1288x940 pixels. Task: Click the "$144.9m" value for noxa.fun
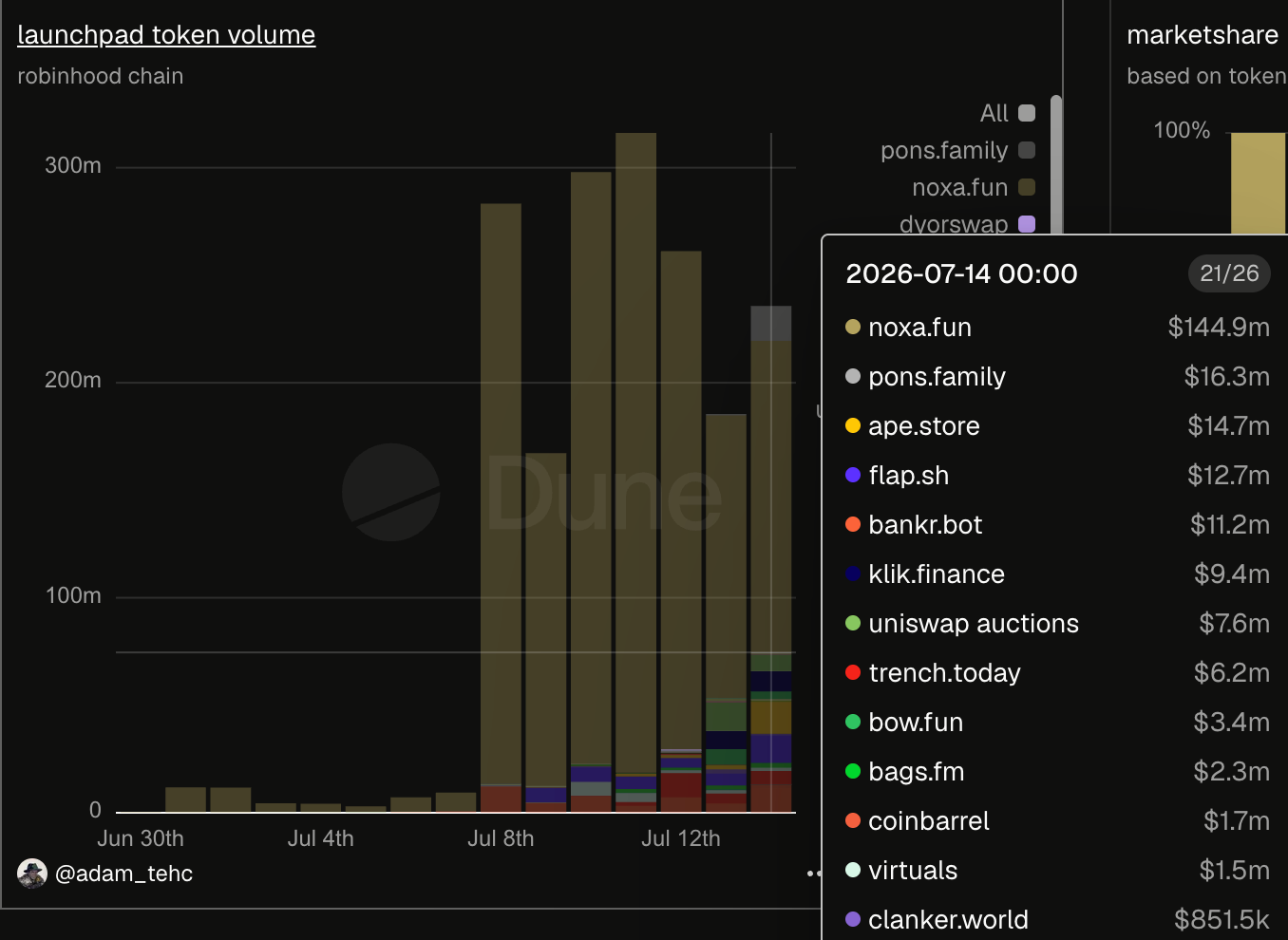coord(1219,328)
